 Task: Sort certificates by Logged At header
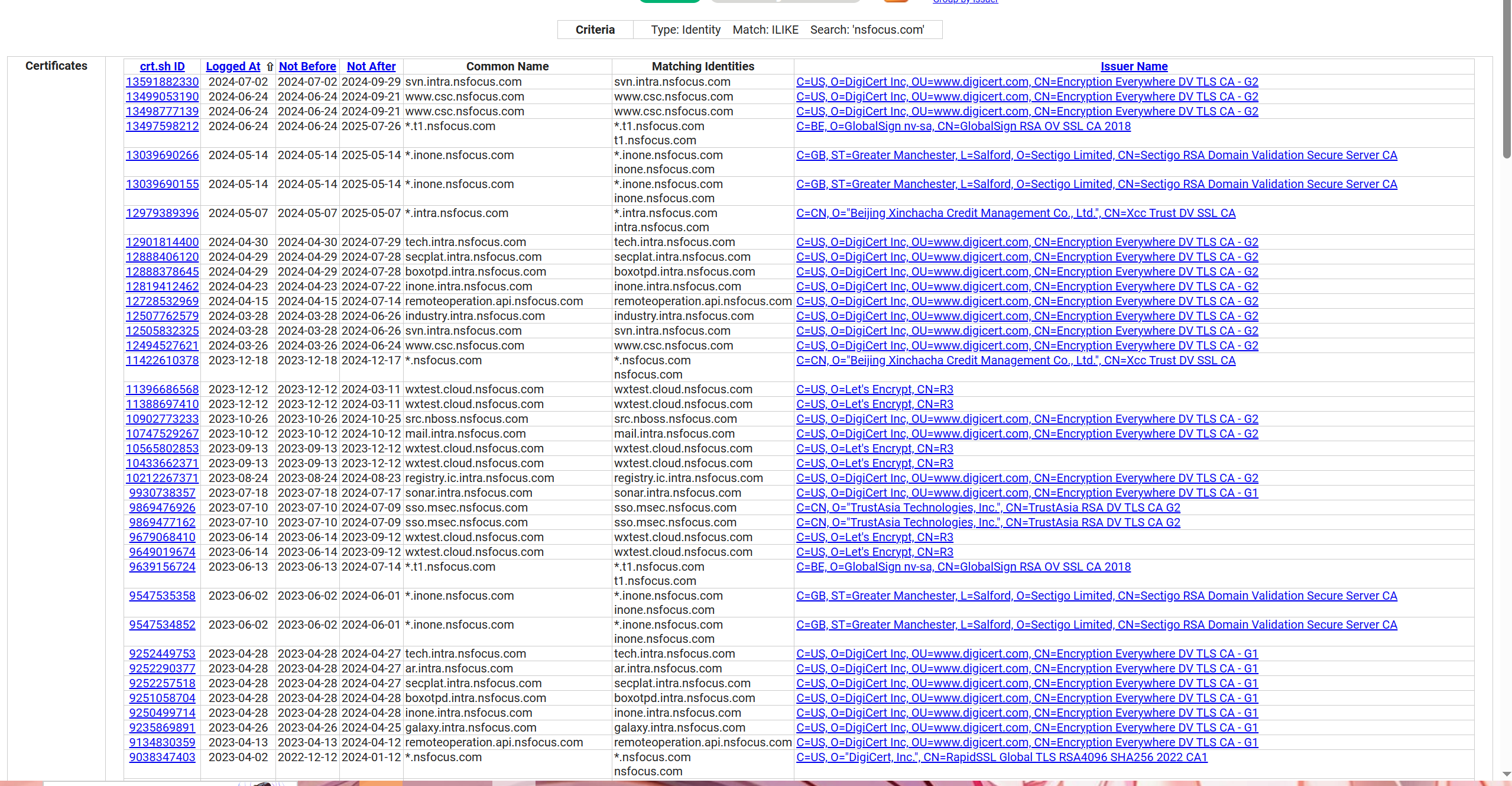coord(233,67)
